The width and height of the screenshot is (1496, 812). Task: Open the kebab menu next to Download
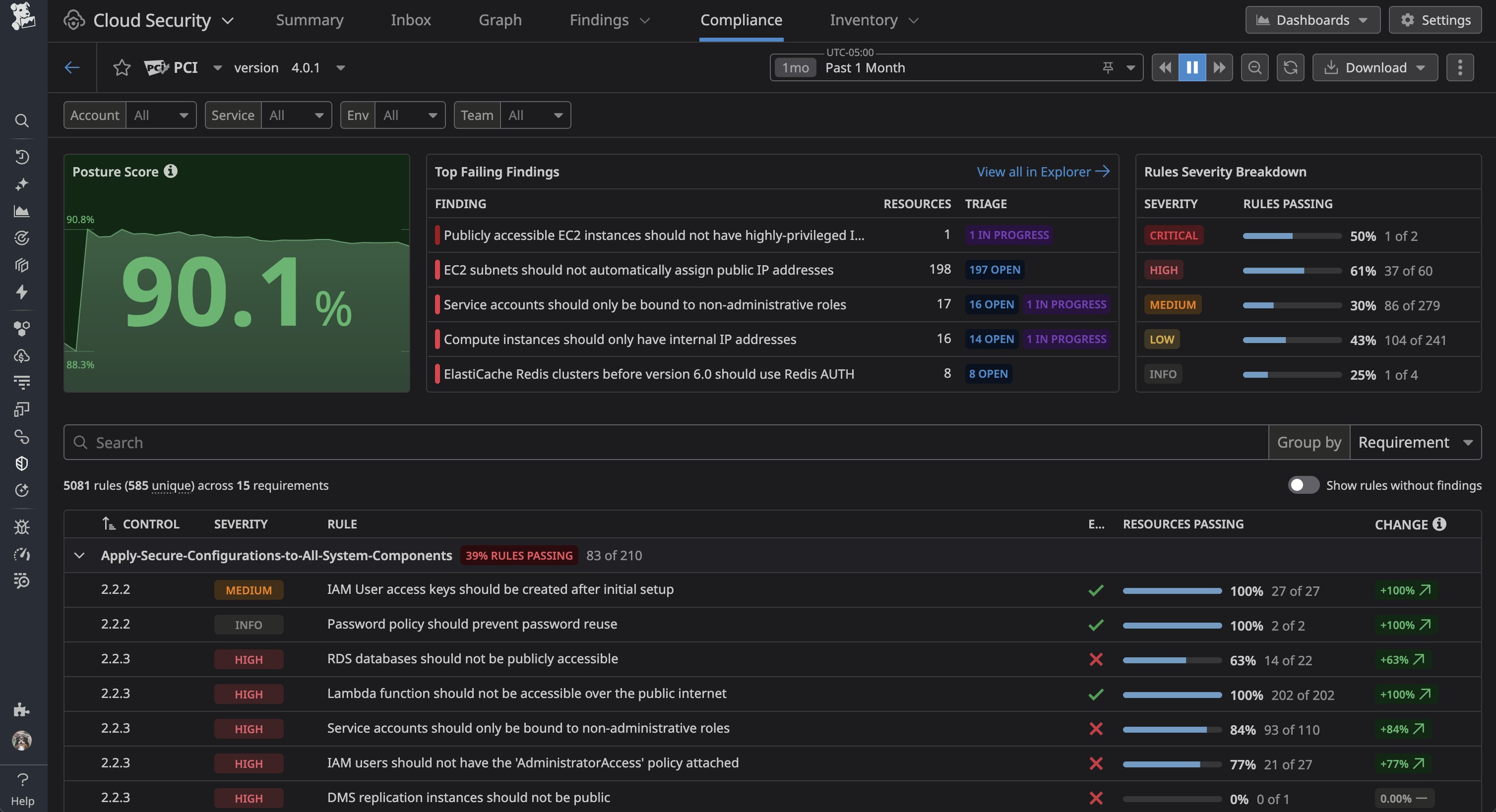click(x=1461, y=67)
